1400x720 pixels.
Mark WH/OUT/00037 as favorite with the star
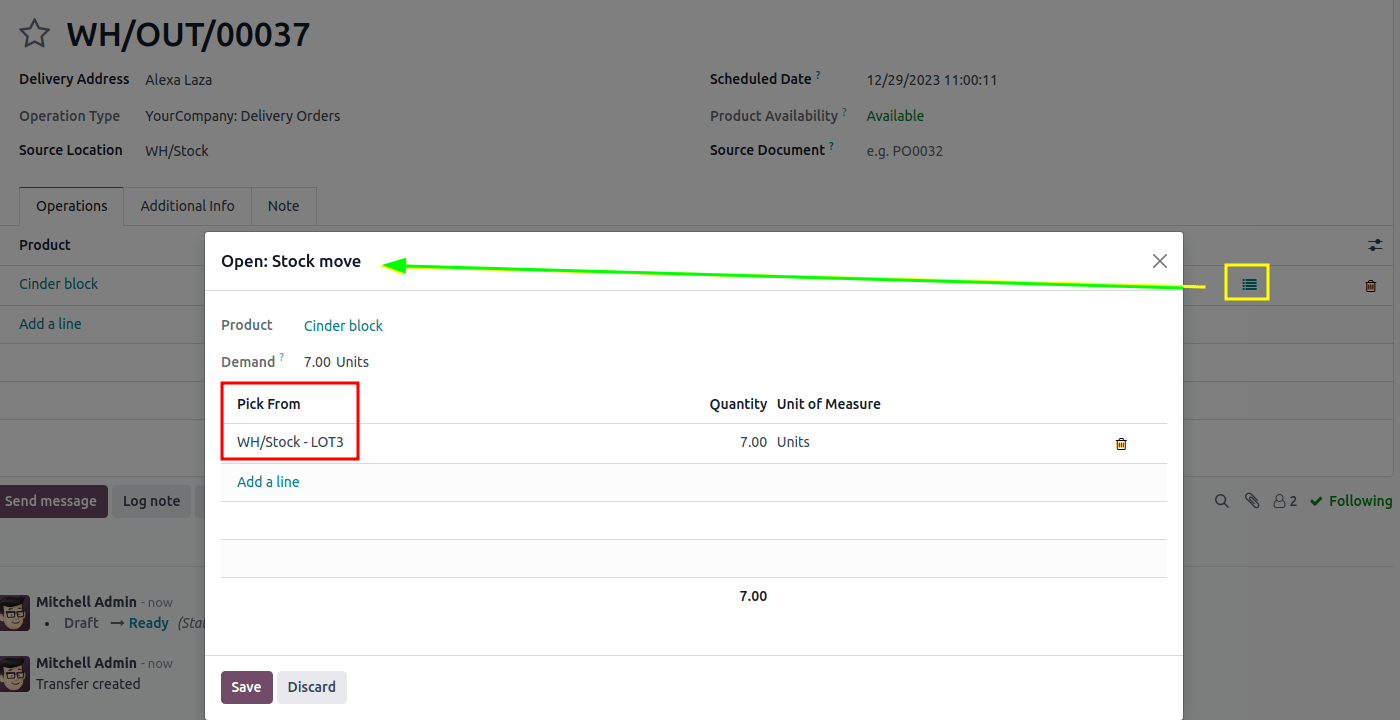[x=35, y=34]
